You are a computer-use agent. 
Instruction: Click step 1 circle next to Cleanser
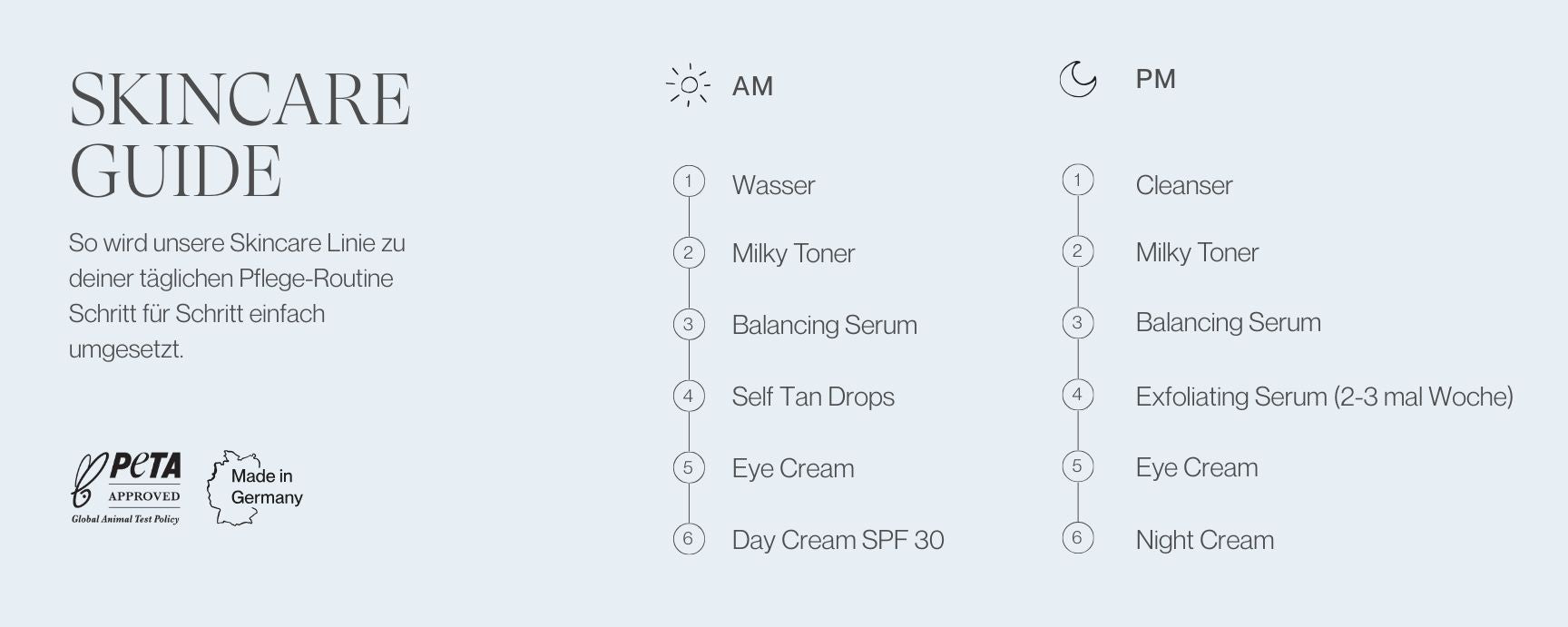click(1077, 181)
